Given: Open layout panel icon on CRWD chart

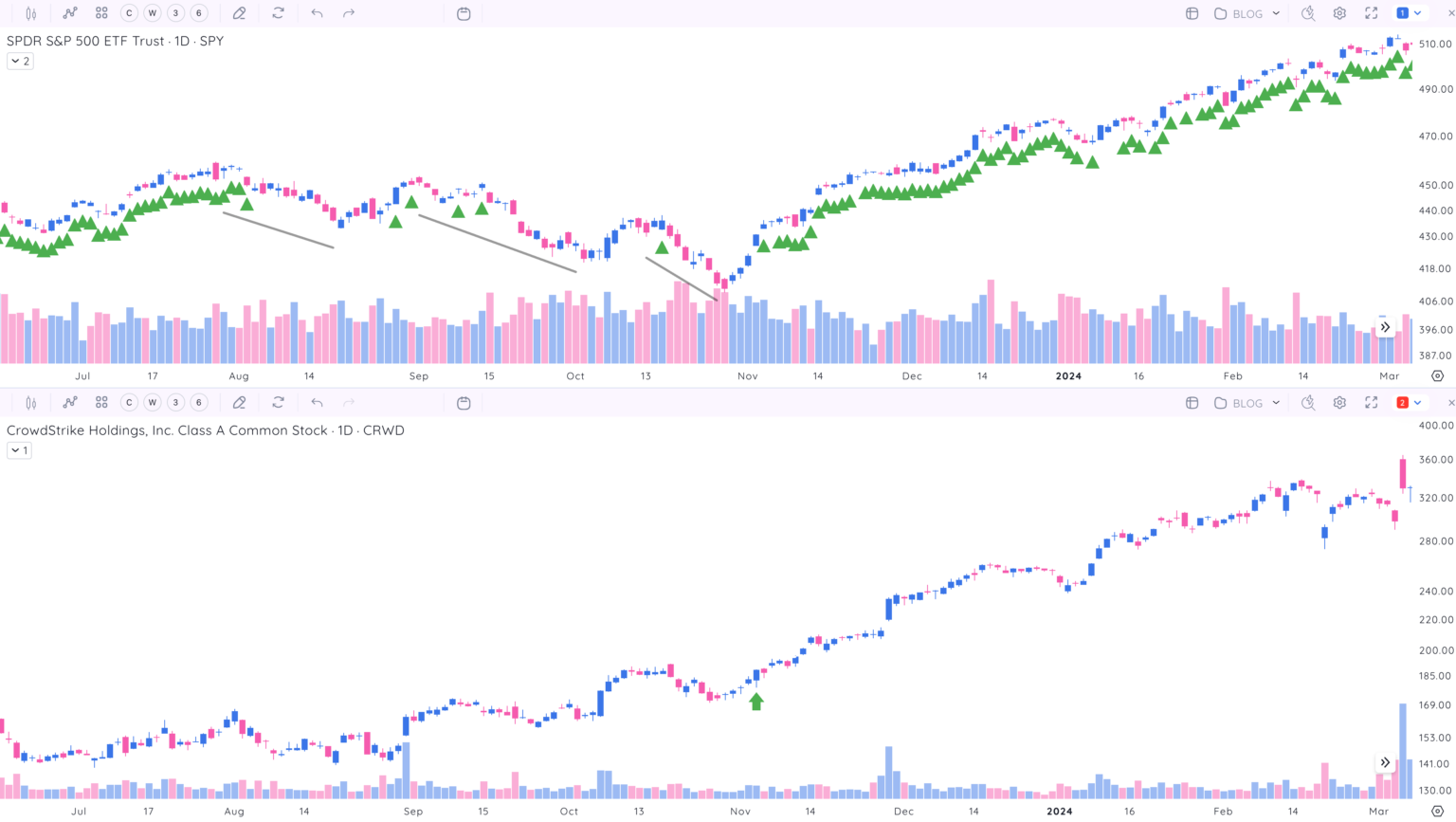Looking at the screenshot, I should pyautogui.click(x=1192, y=403).
